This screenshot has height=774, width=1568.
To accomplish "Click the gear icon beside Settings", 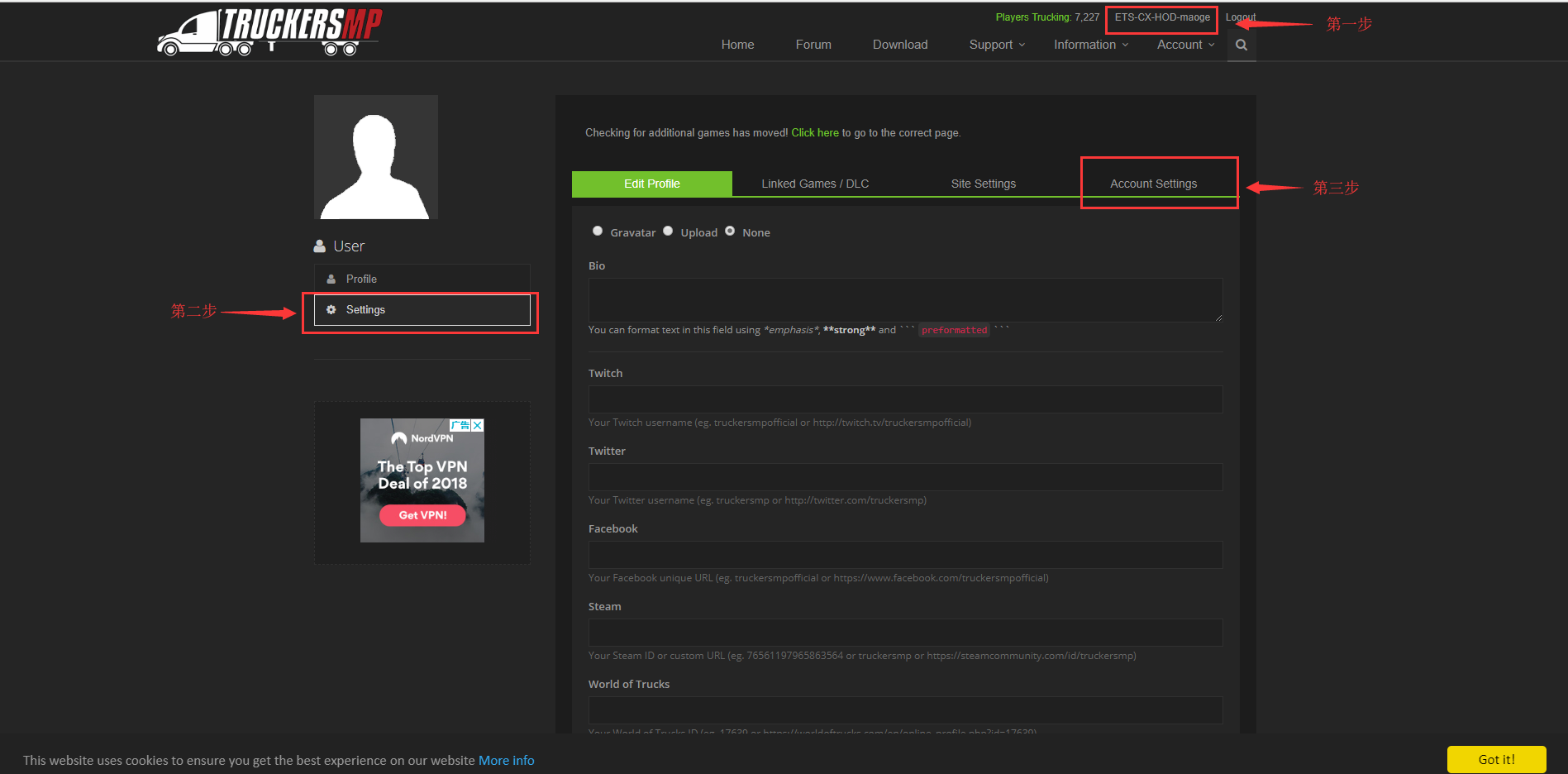I will point(331,309).
